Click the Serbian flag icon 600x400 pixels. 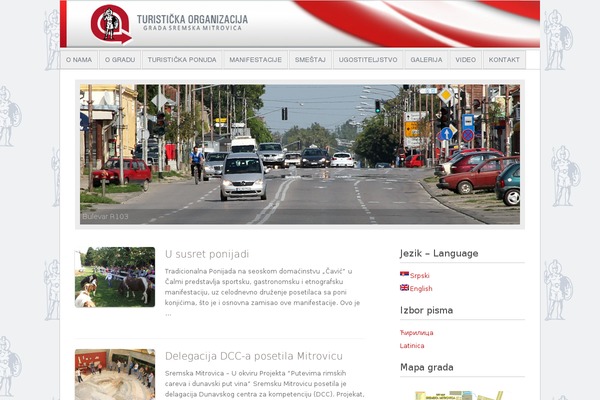404,274
